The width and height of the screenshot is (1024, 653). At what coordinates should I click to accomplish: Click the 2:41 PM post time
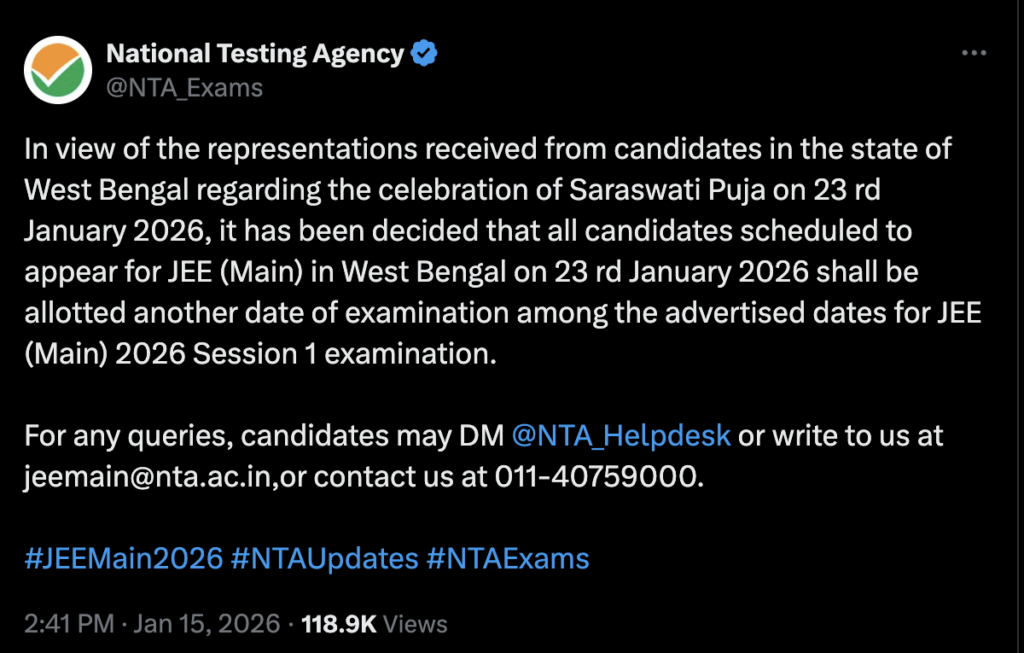(x=68, y=624)
